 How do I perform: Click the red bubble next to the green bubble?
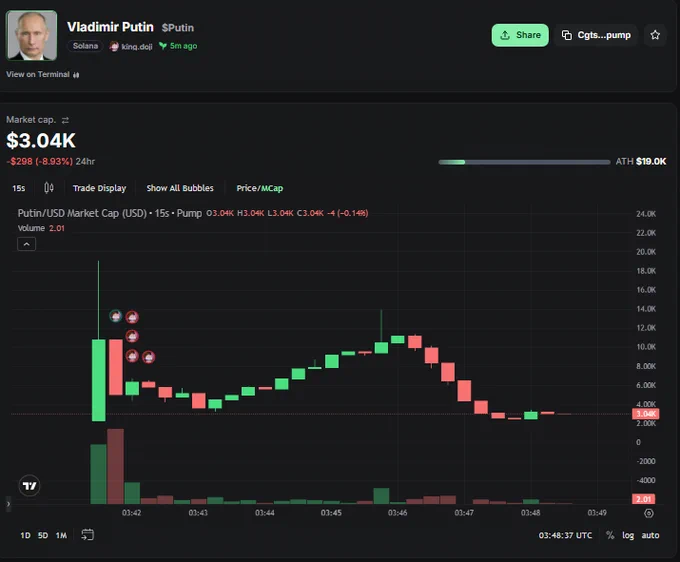[132, 317]
